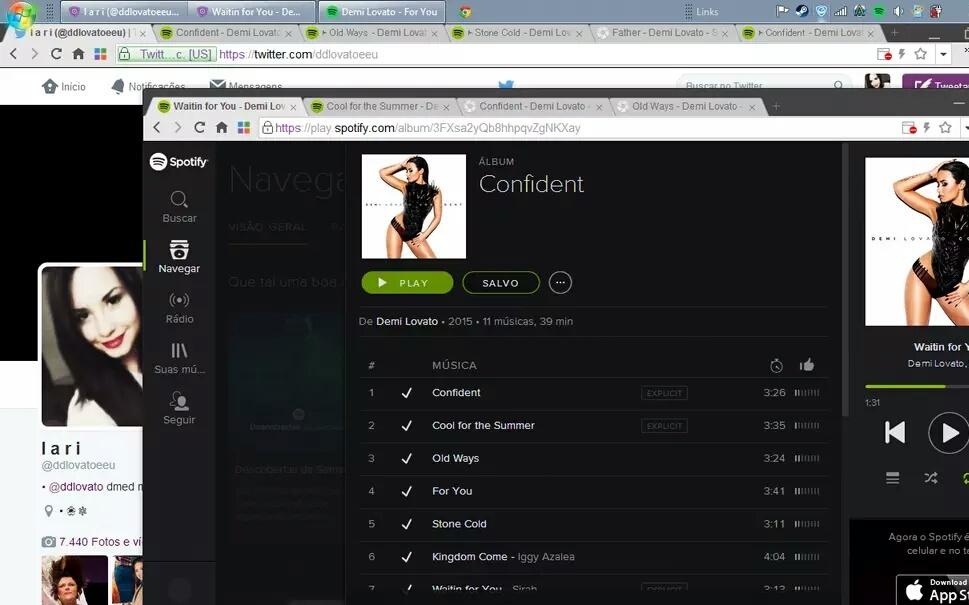Click the Spotify logo in sidebar

179,162
